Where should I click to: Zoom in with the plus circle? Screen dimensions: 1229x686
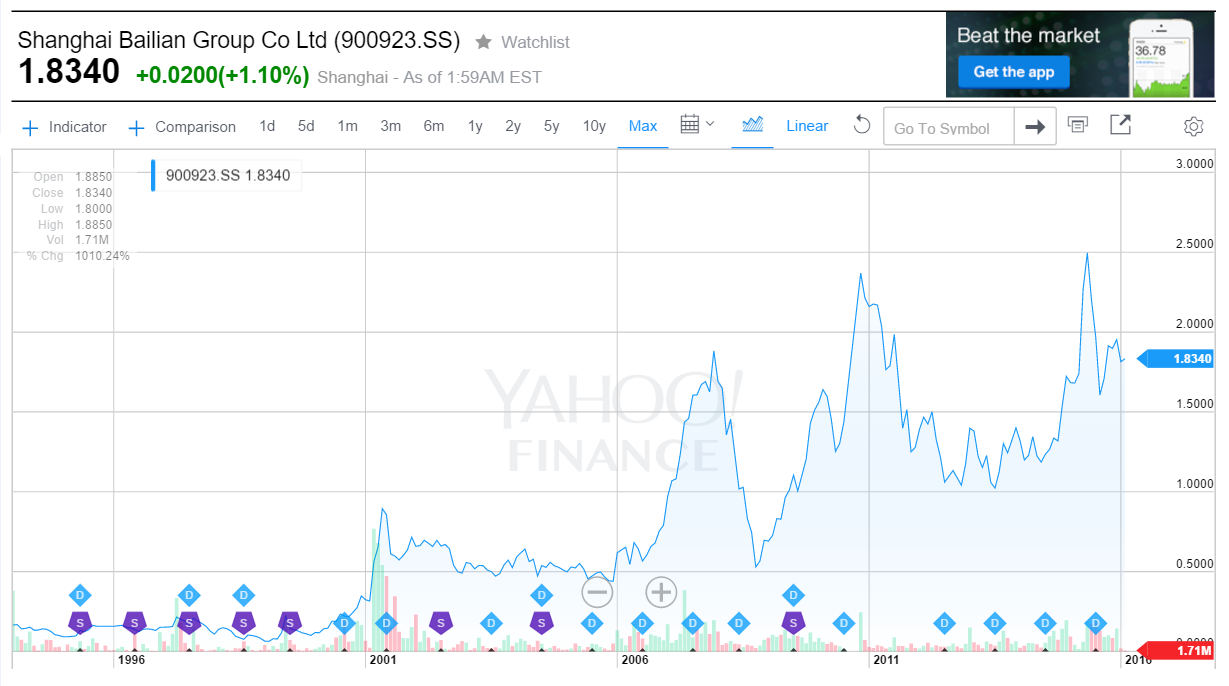[661, 592]
